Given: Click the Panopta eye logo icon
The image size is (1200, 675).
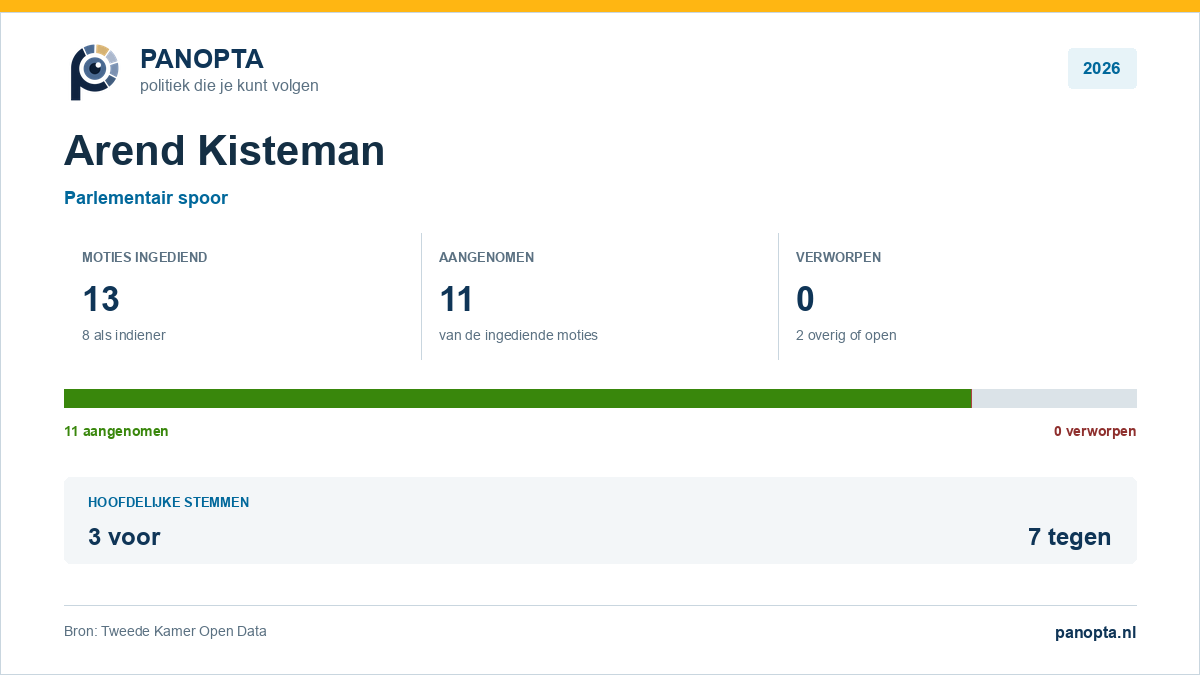Looking at the screenshot, I should click(95, 72).
